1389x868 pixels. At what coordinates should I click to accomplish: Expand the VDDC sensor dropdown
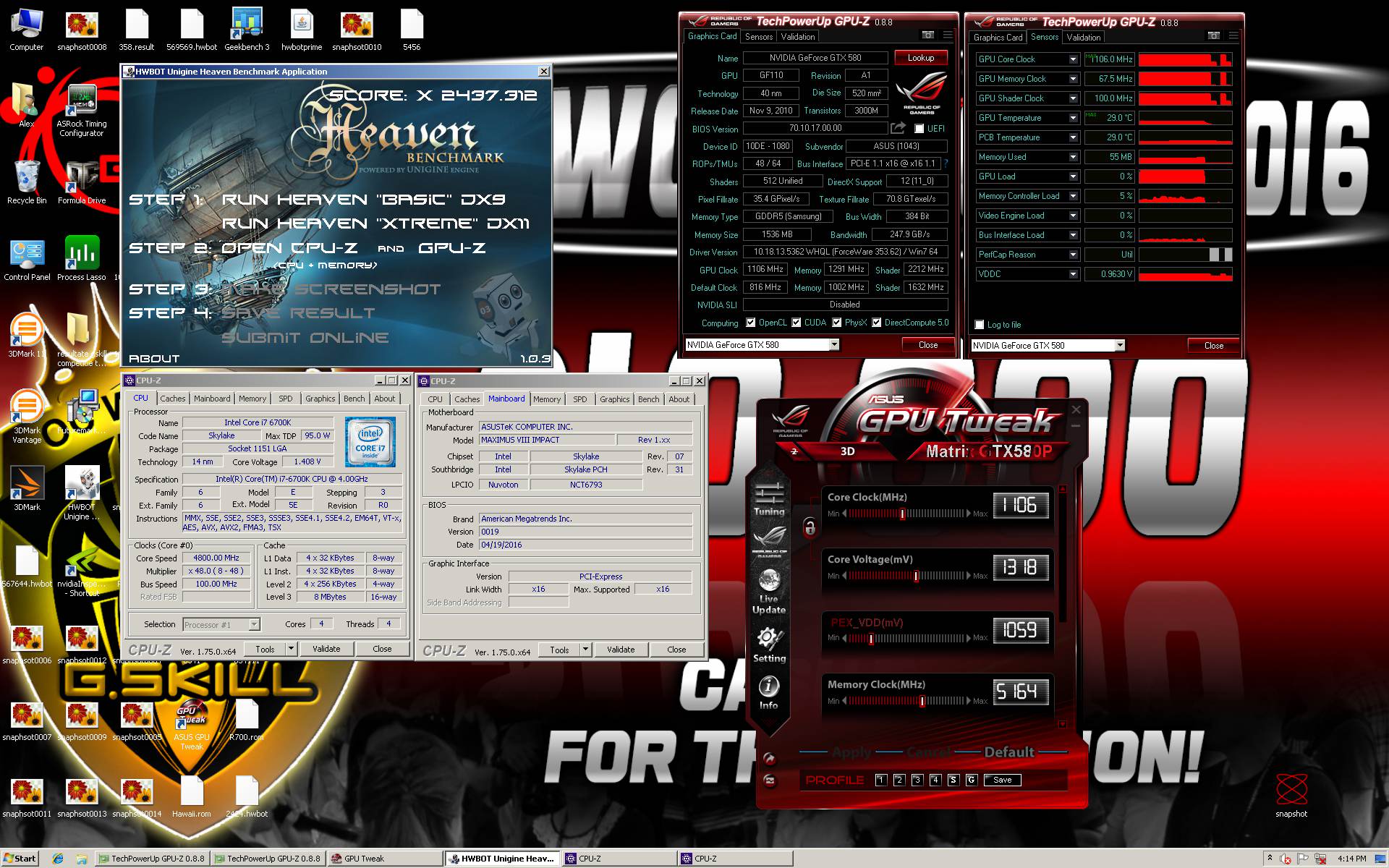pos(1074,274)
